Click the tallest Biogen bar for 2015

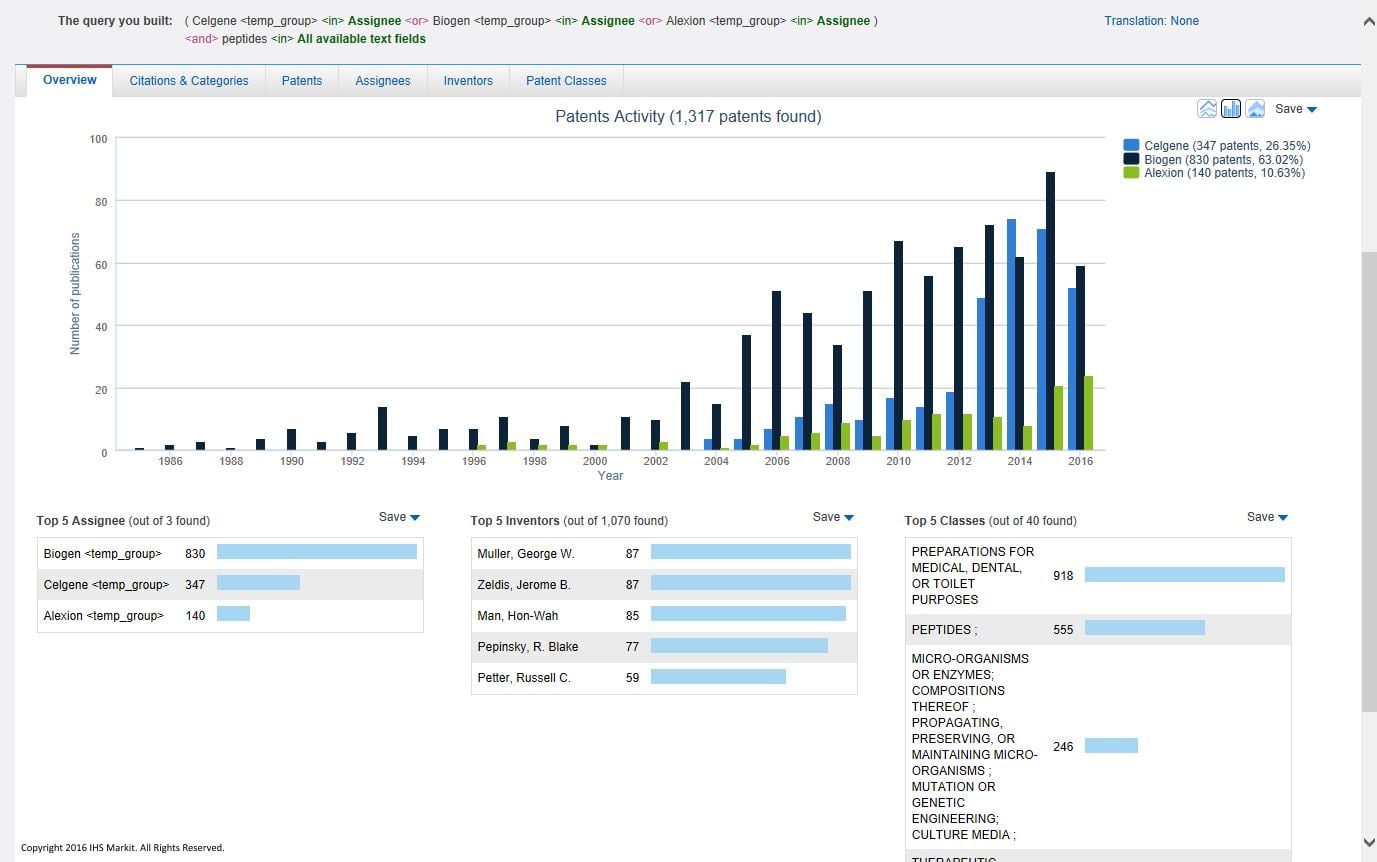tap(1050, 311)
